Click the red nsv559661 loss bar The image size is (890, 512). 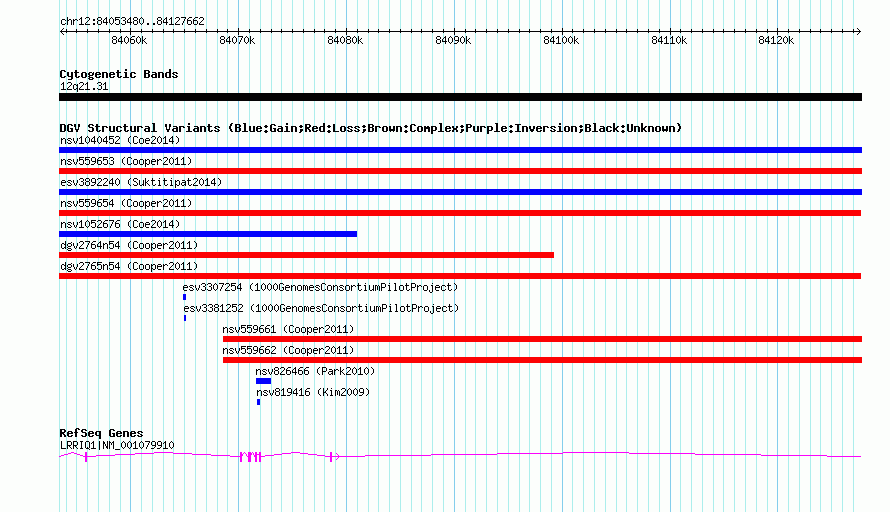click(543, 339)
